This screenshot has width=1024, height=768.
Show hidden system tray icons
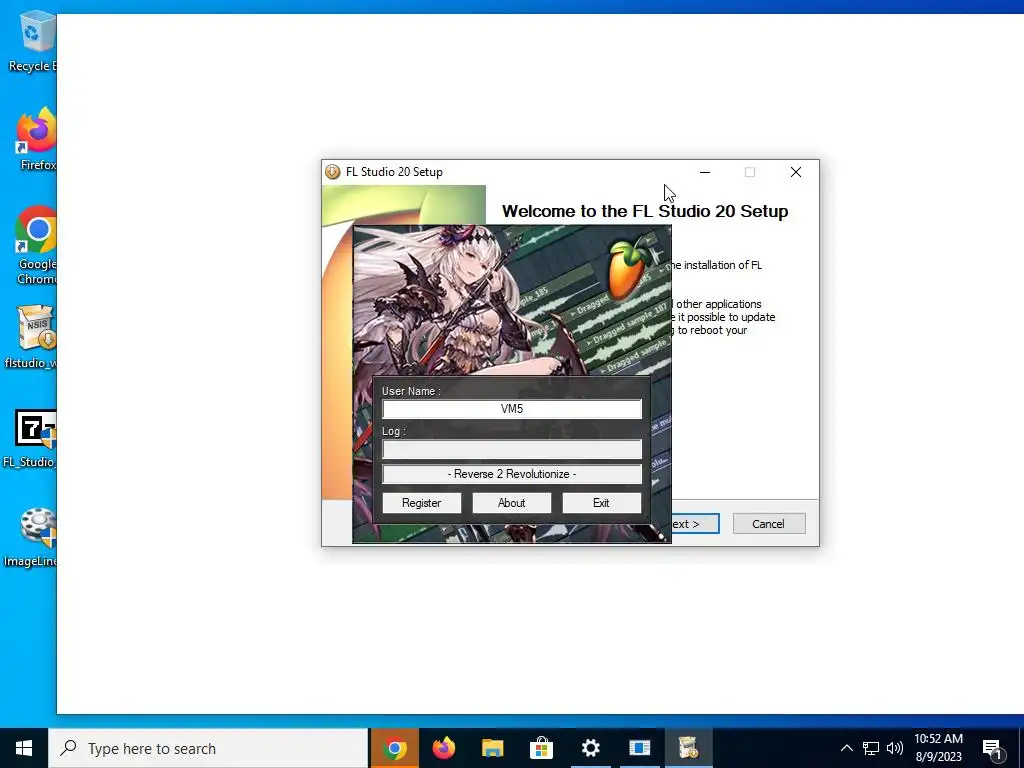(846, 748)
